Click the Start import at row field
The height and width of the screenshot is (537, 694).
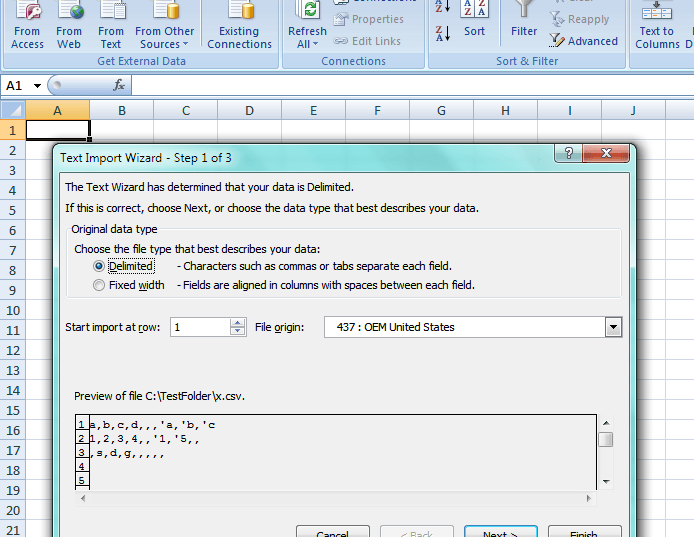(200, 327)
